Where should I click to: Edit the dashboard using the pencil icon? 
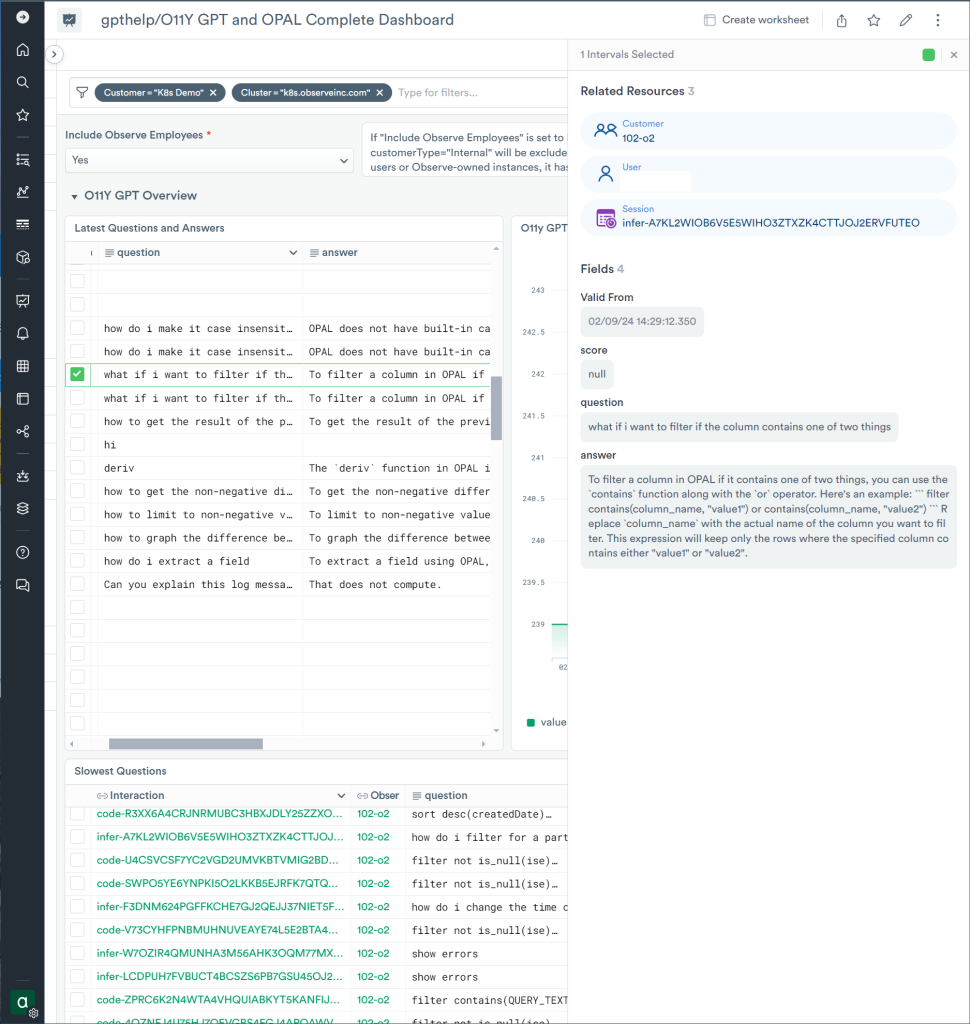click(x=905, y=20)
